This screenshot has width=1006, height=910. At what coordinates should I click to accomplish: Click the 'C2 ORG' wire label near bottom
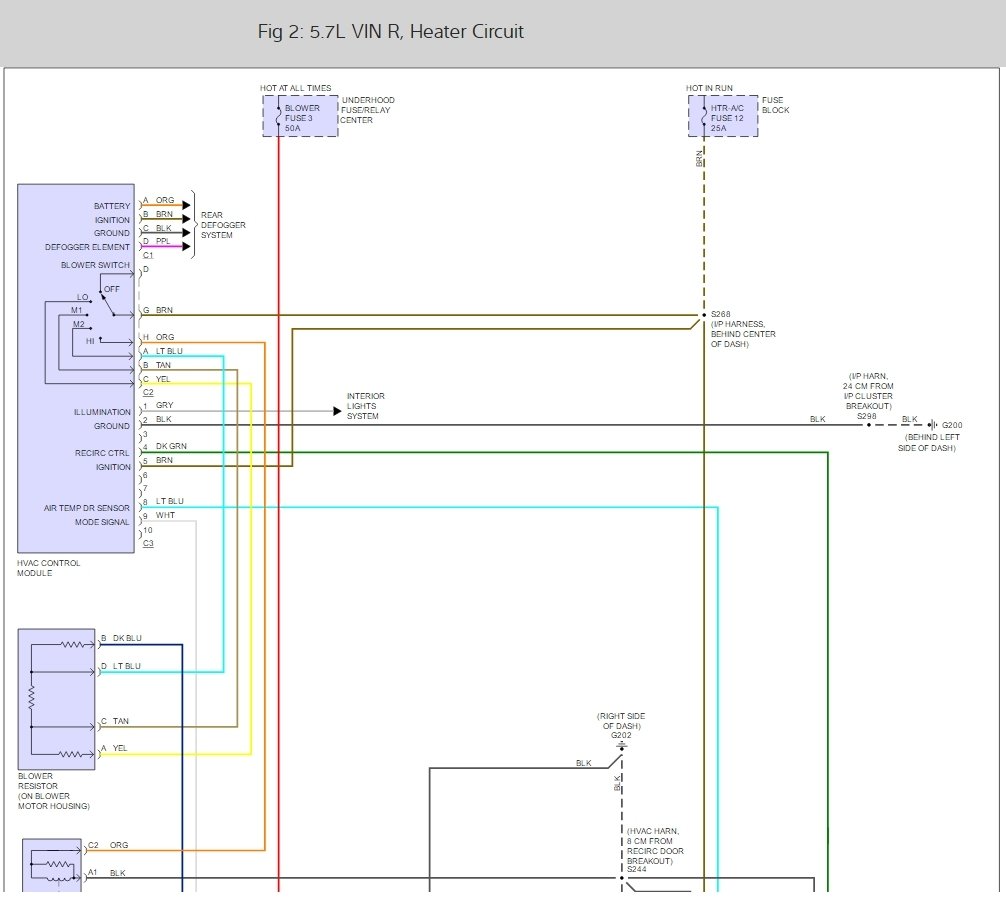point(108,846)
